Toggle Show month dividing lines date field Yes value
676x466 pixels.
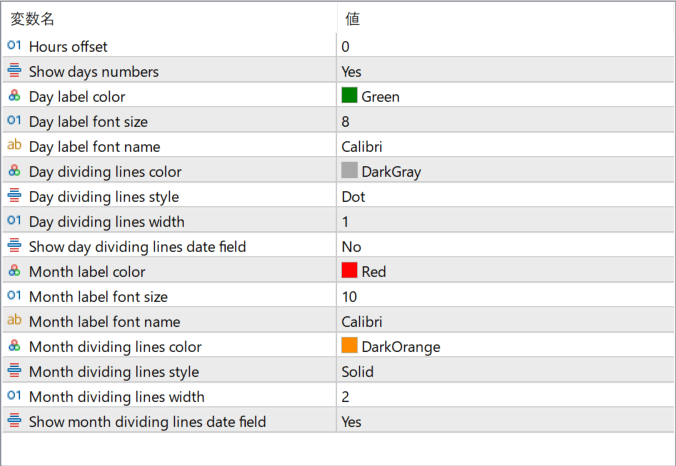coord(505,421)
